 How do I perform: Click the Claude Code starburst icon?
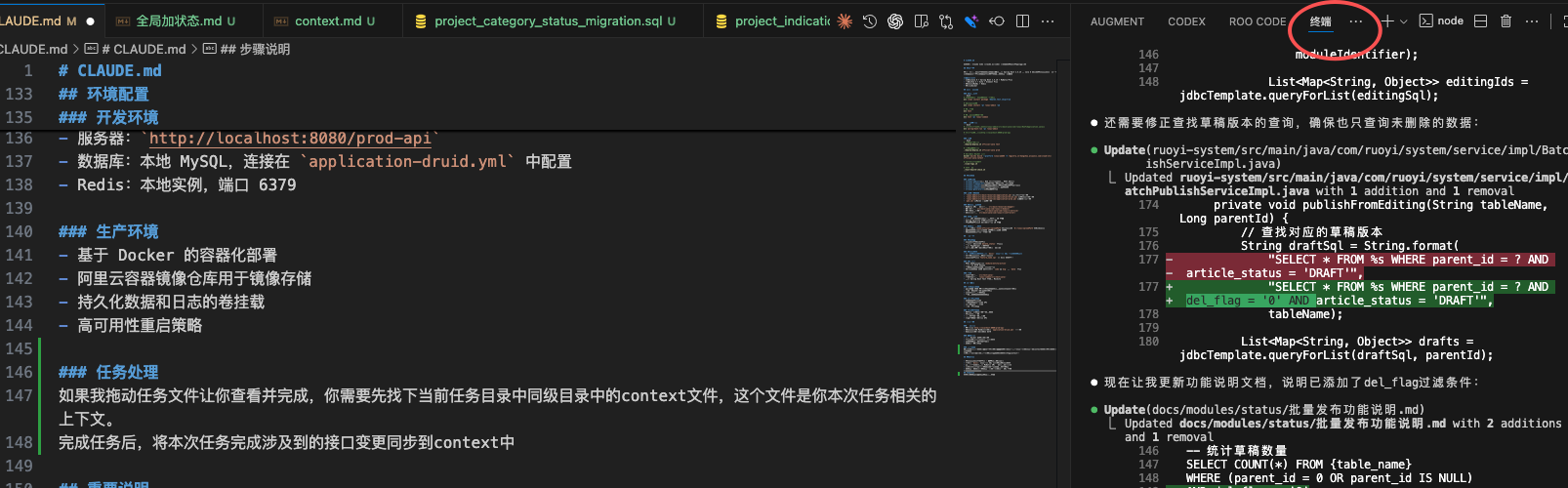pos(845,20)
